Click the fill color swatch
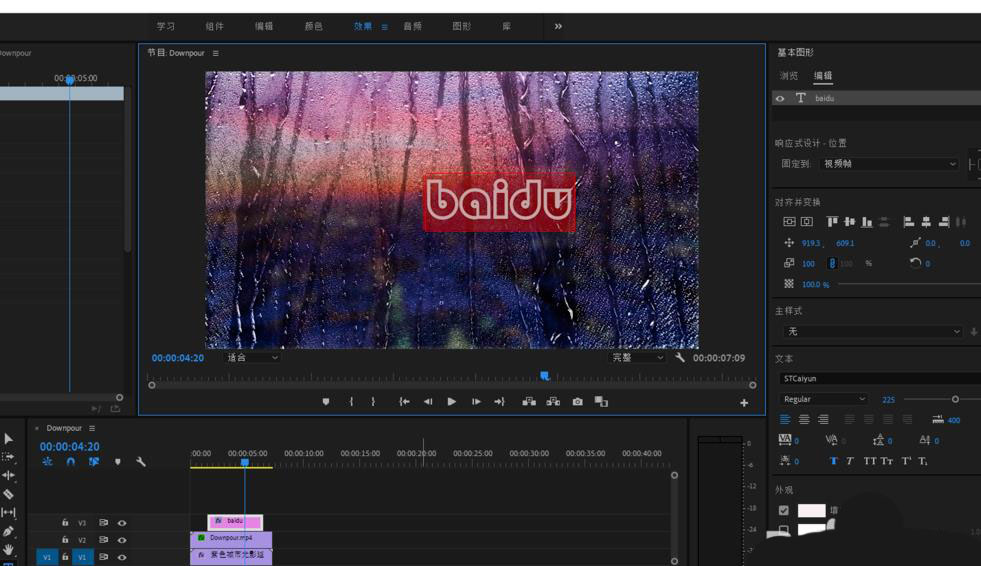This screenshot has height=566, width=981. 811,510
